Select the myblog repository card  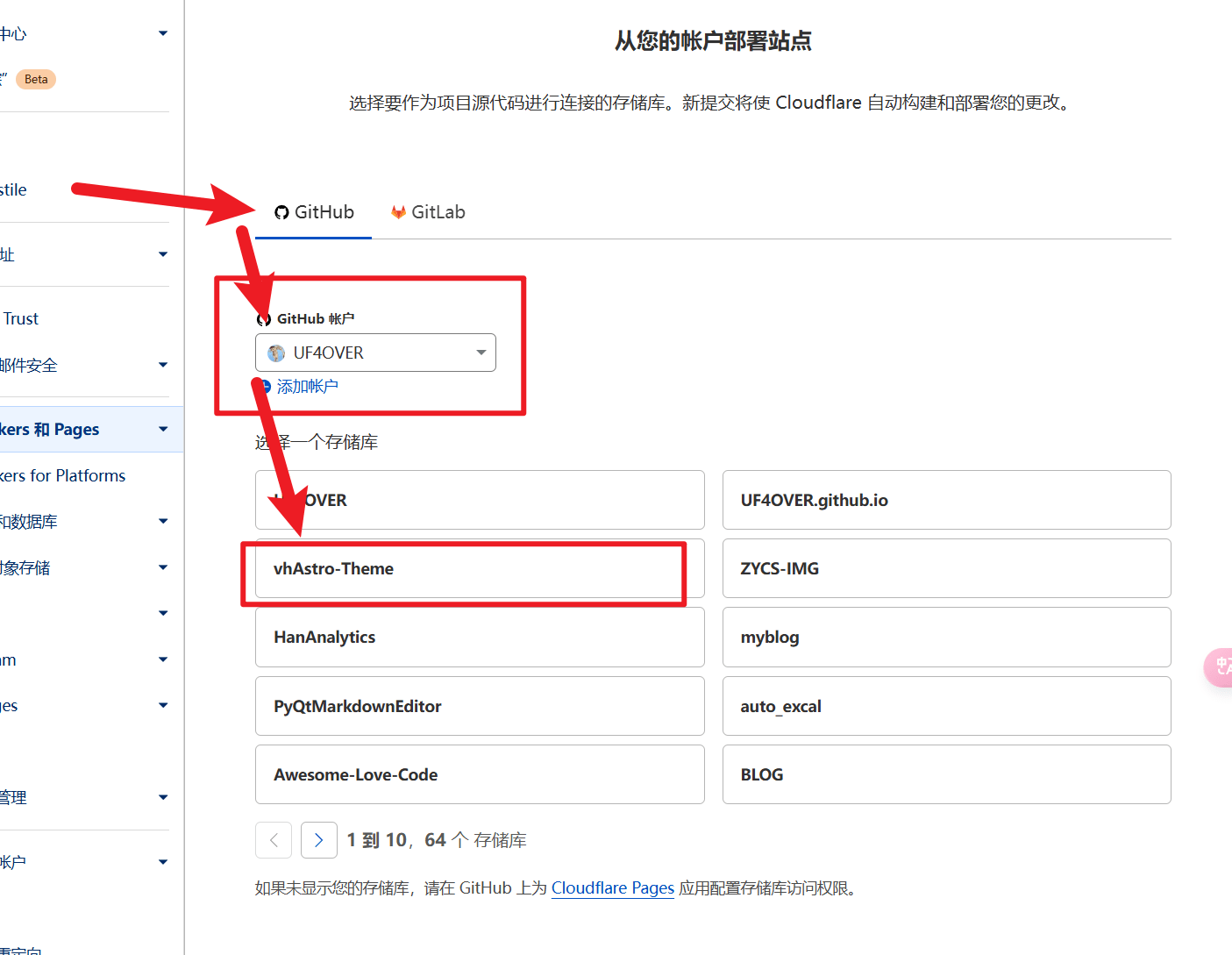[x=946, y=637]
